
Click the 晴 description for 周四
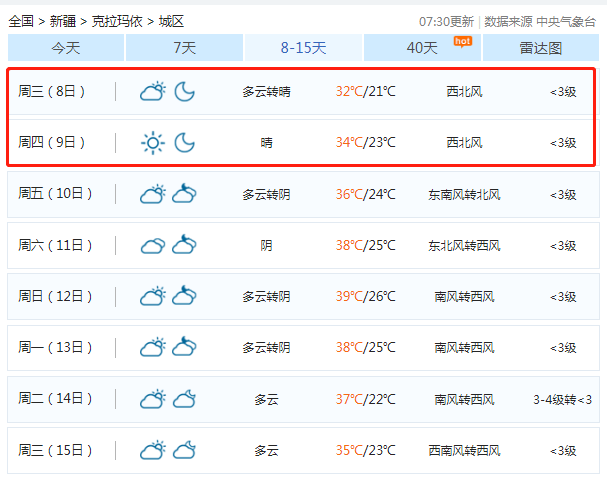click(266, 143)
